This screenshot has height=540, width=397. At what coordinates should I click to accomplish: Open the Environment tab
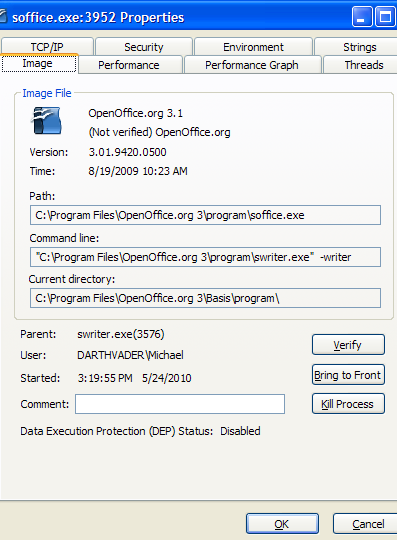point(253,46)
